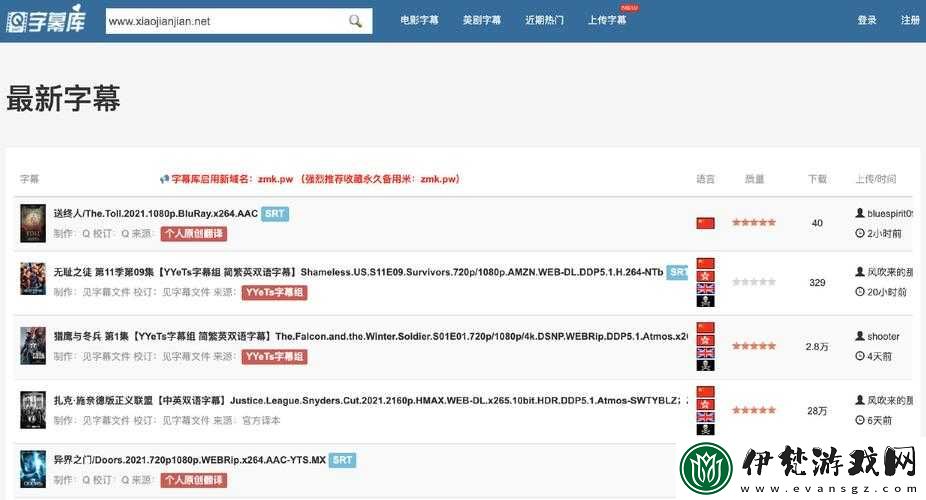This screenshot has height=500, width=926.
Task: Click 官方译本 source text on Justice League row
Action: coord(261,420)
